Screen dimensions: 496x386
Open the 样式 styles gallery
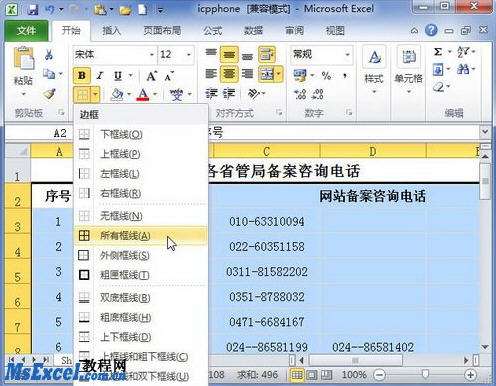(x=374, y=71)
